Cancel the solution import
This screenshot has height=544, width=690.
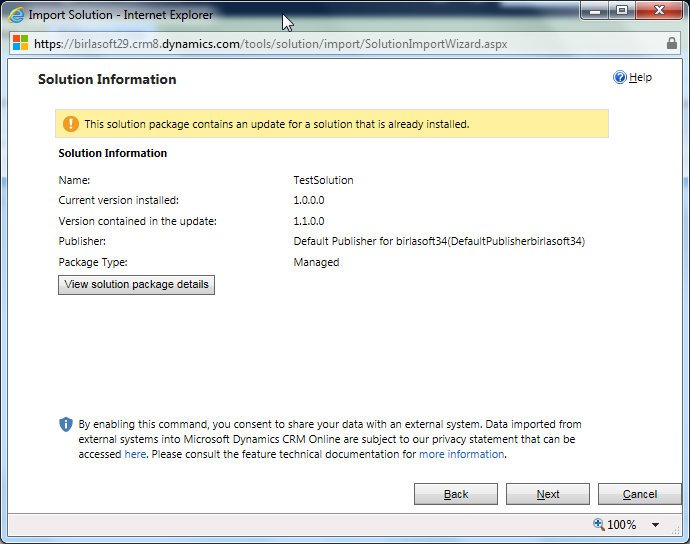(x=640, y=494)
